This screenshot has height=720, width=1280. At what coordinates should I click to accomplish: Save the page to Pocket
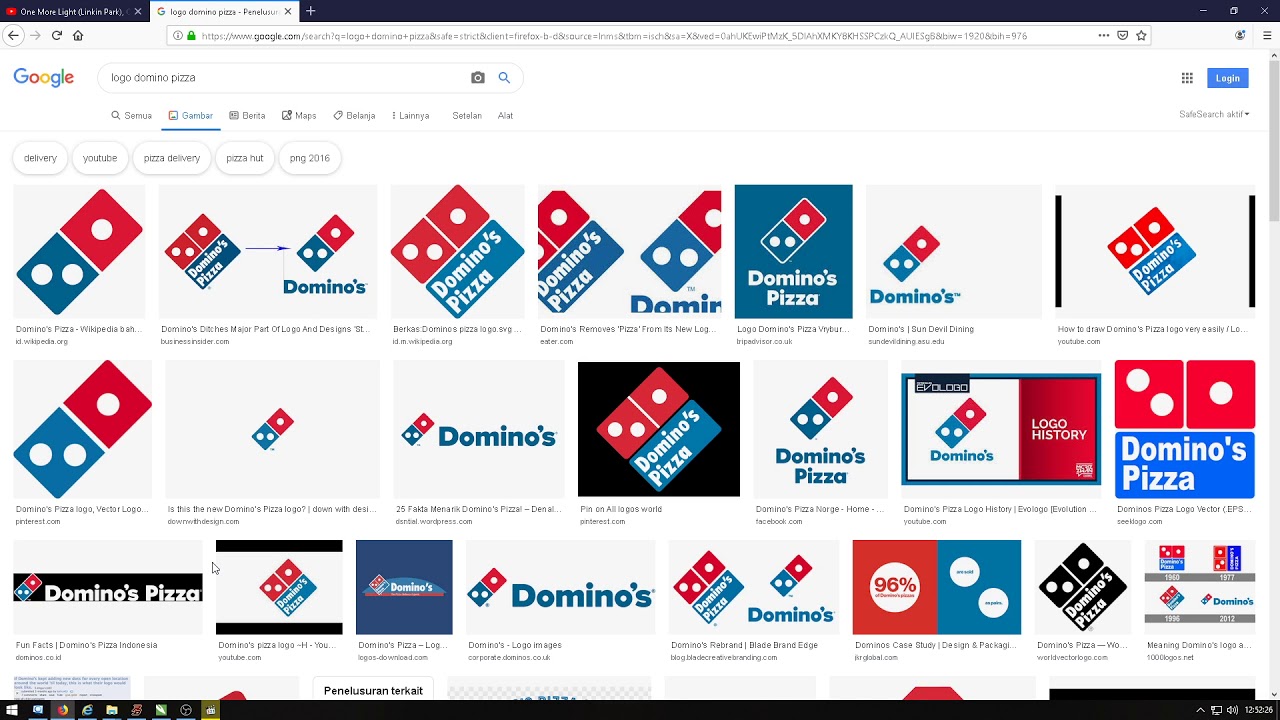1122,35
